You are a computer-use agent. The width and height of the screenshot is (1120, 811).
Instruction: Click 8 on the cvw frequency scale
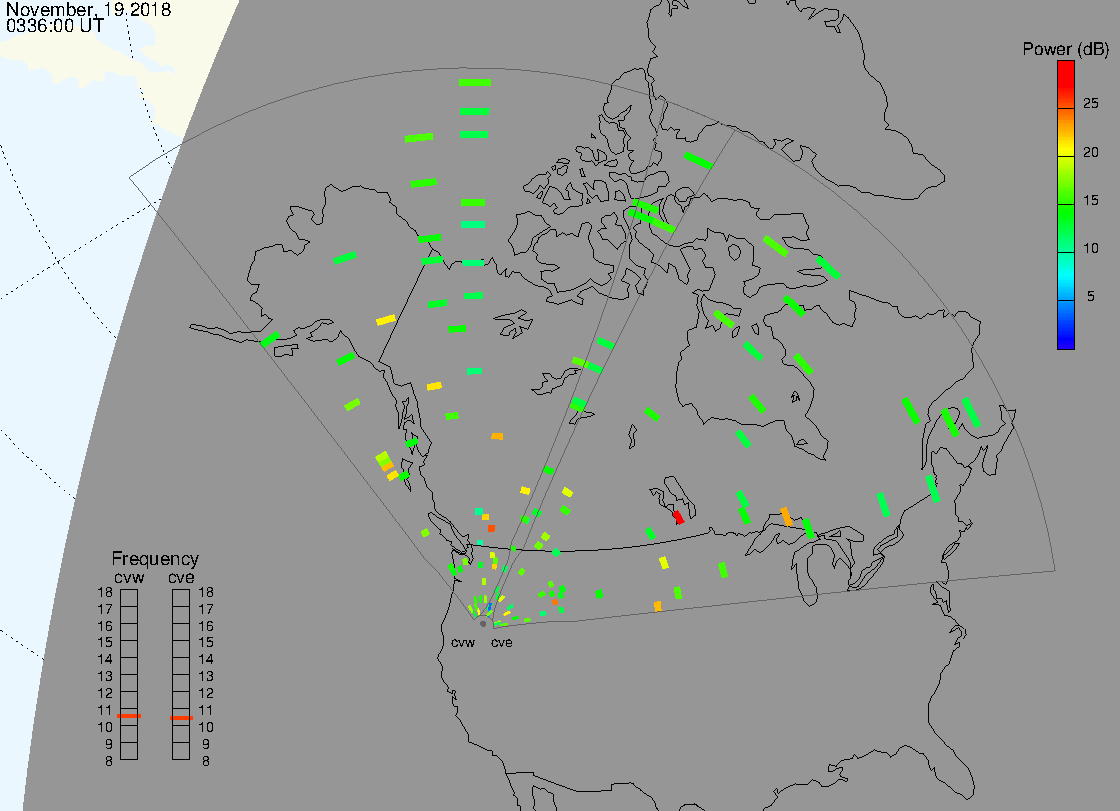[109, 761]
